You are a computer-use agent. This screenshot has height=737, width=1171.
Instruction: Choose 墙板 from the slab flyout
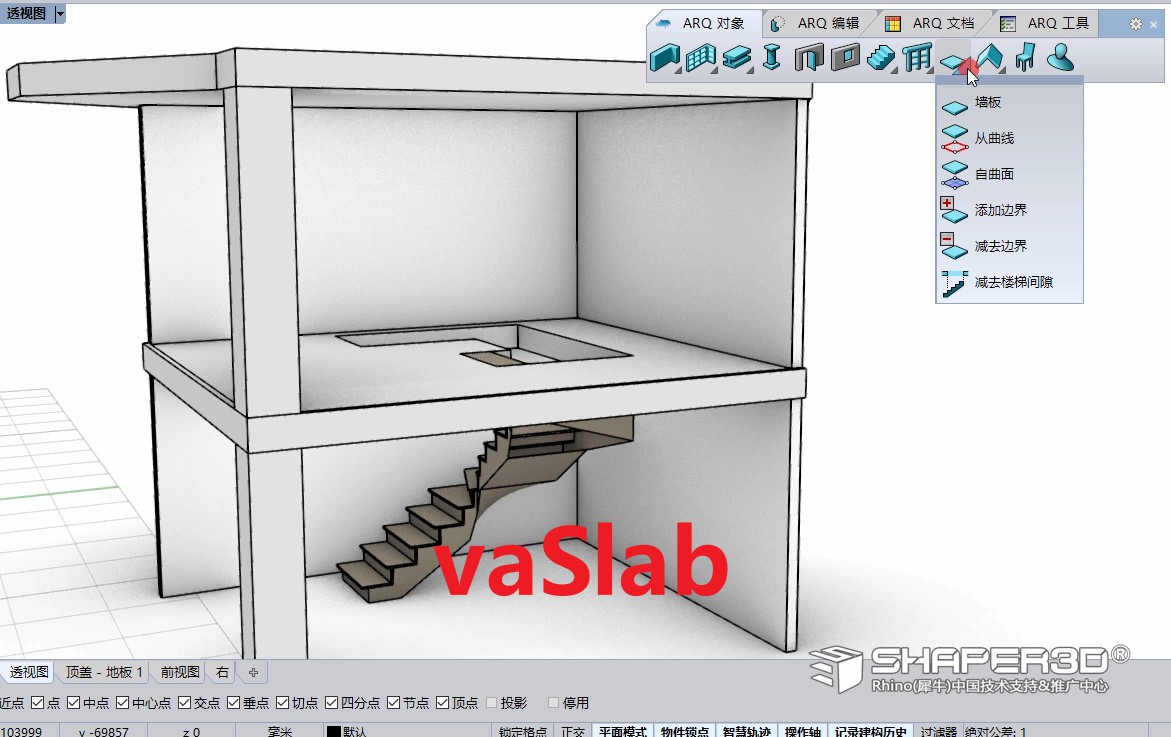1010,102
